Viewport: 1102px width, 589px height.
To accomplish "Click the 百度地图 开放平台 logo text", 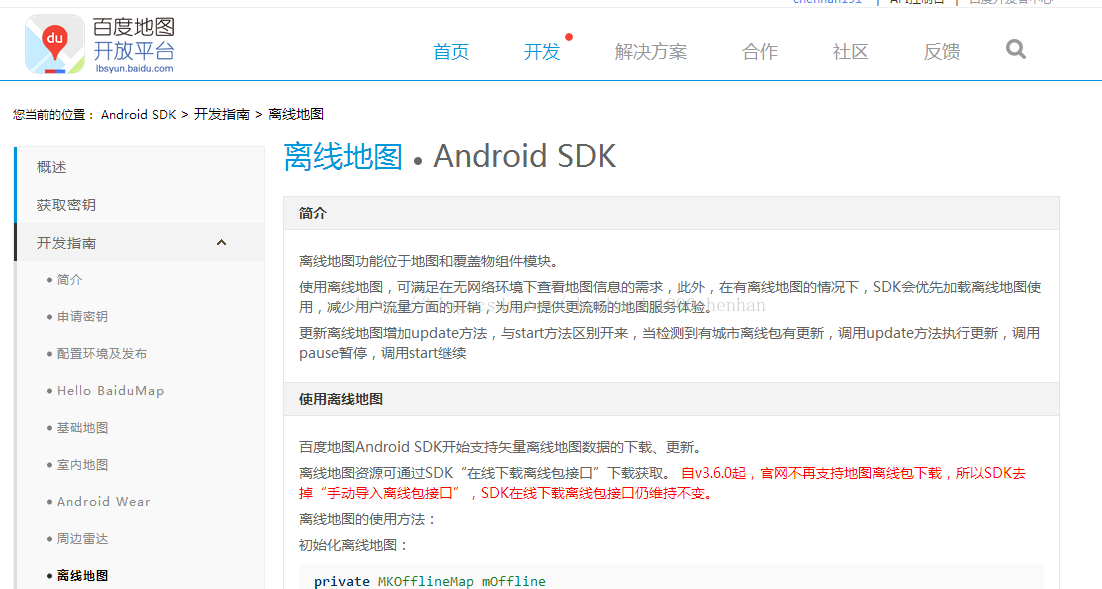I will [134, 39].
